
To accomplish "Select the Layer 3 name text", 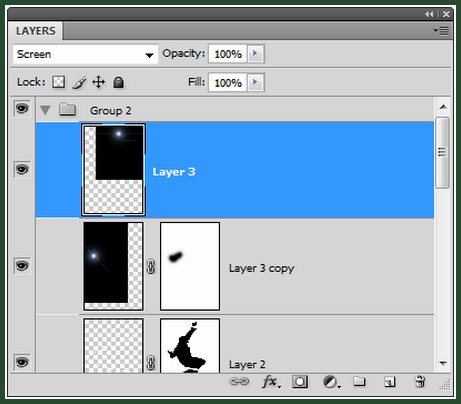I will pos(174,172).
